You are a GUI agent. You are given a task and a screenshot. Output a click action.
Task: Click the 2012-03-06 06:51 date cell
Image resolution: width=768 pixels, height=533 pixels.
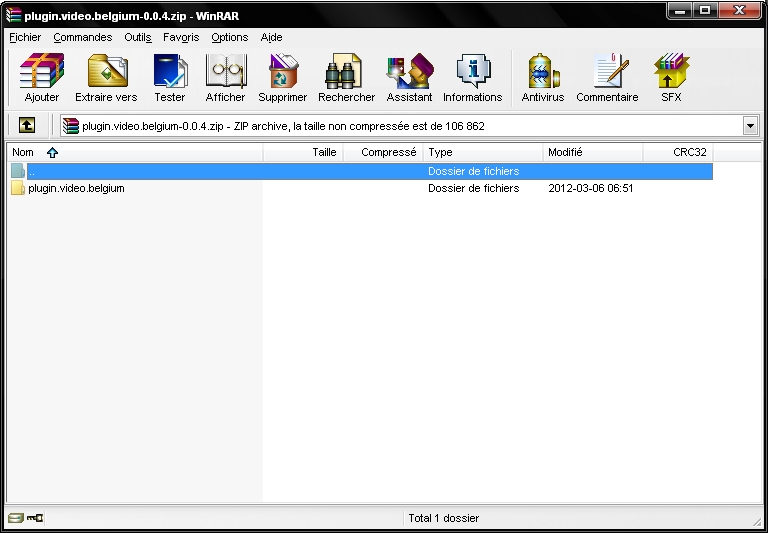click(x=591, y=188)
